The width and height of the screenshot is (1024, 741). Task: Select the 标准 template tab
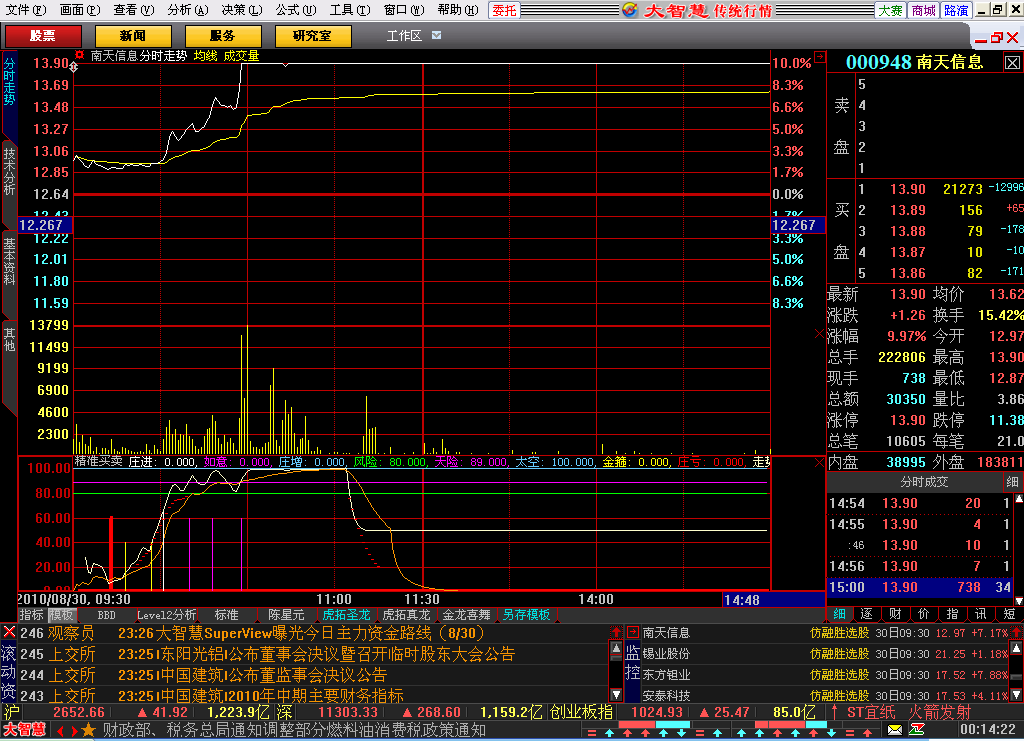tap(227, 615)
